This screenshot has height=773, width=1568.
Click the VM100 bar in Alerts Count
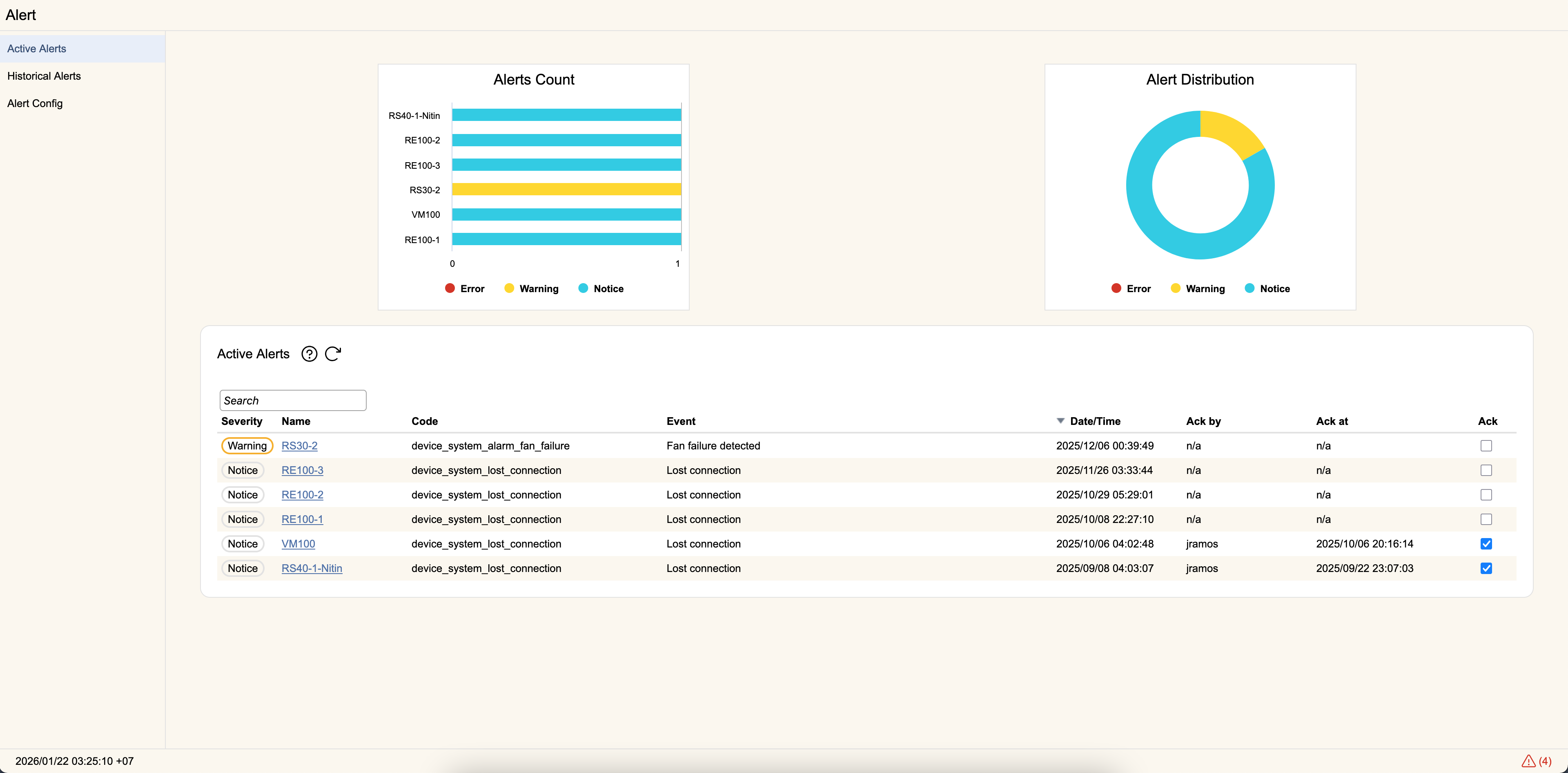coord(567,214)
